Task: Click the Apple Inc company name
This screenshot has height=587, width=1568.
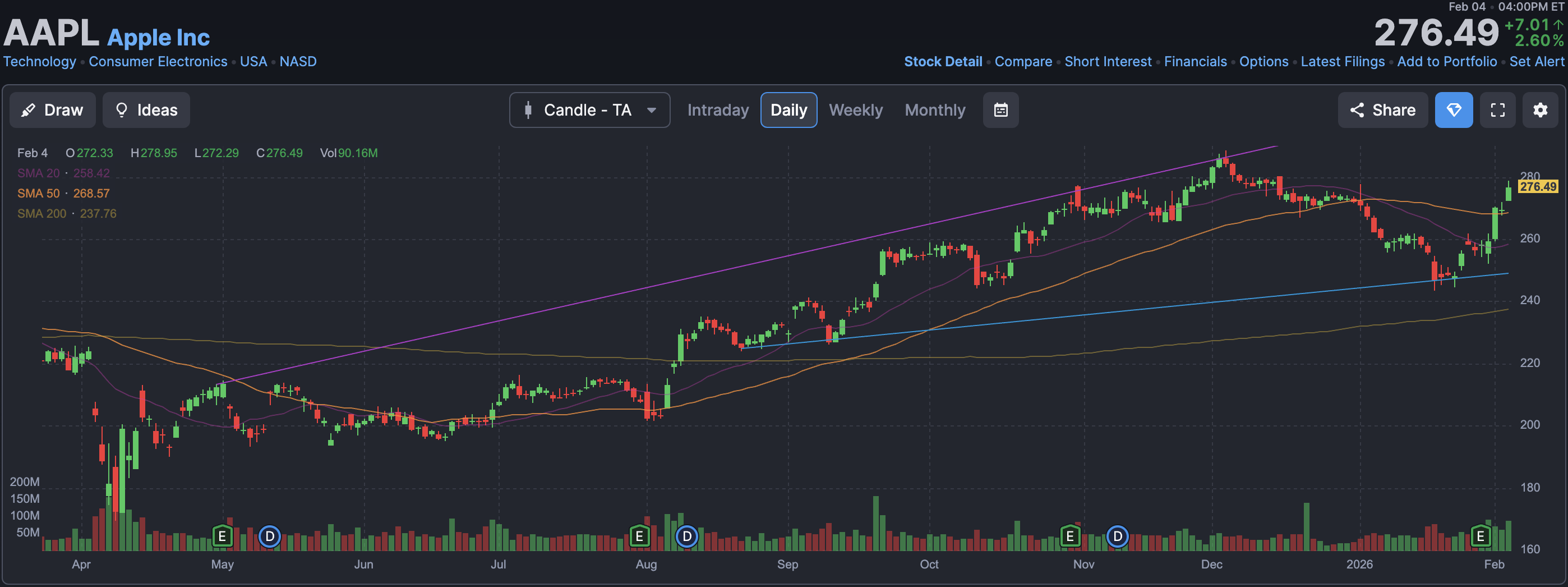Action: click(x=158, y=37)
